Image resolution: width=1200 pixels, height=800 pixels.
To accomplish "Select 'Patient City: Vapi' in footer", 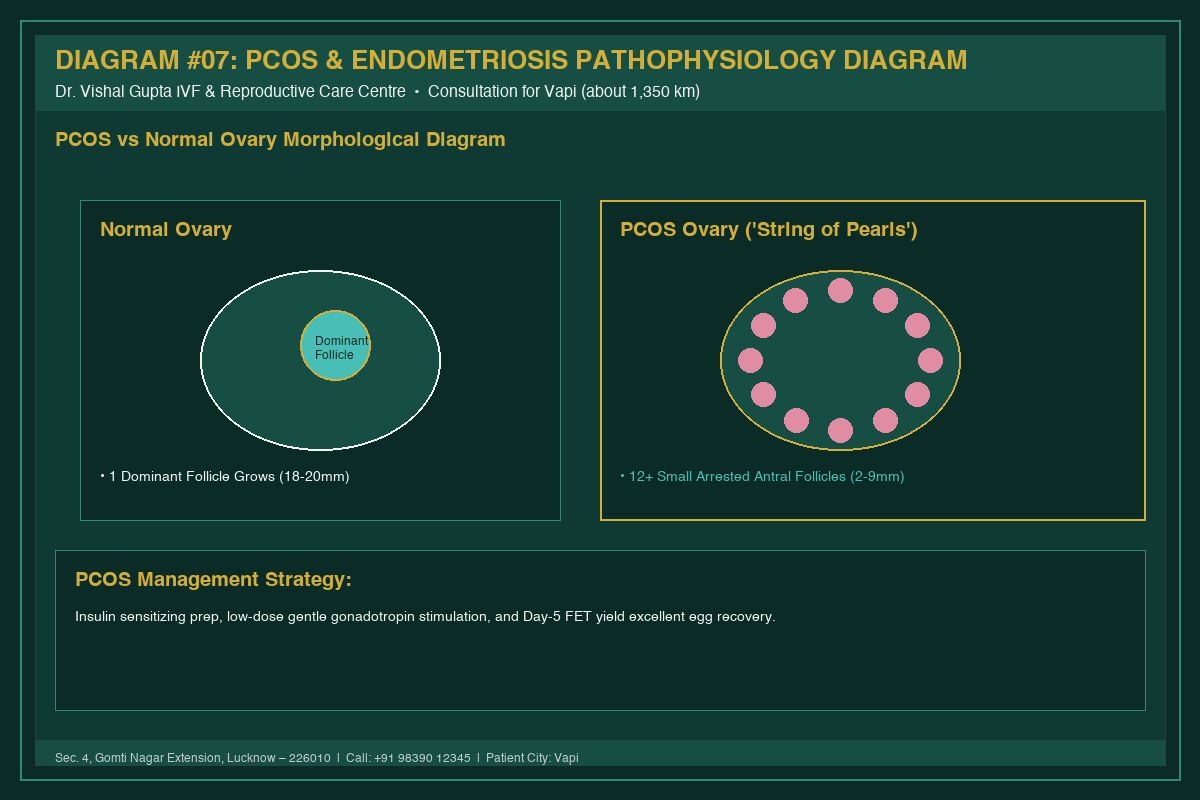I will (532, 758).
